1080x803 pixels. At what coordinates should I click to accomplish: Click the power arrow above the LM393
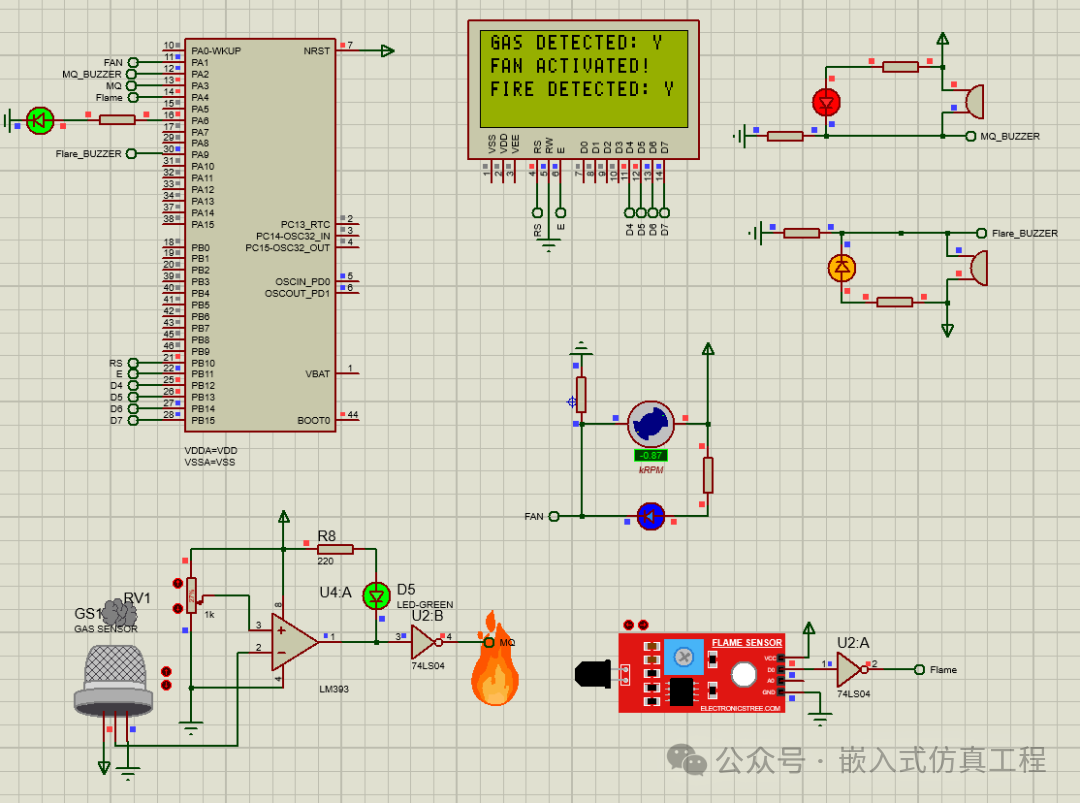tap(284, 517)
